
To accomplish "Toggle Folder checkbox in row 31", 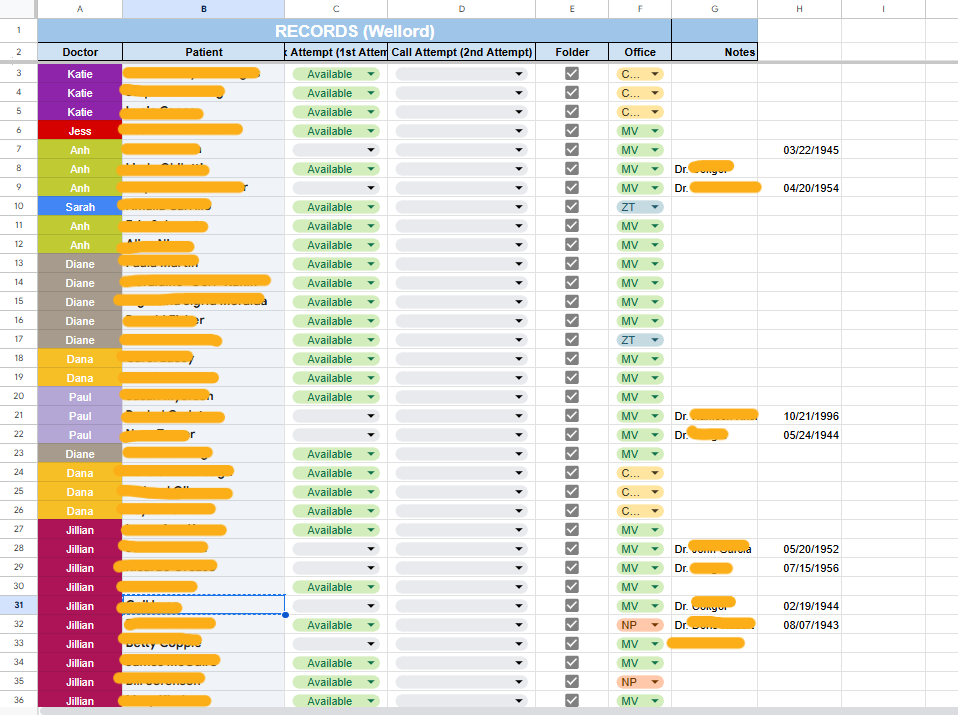I will (x=572, y=606).
